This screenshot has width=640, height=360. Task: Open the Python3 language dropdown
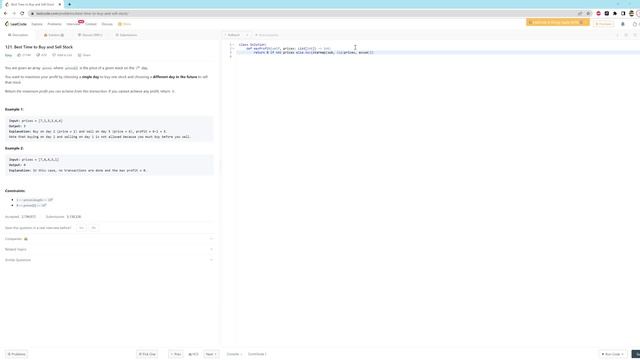point(237,35)
